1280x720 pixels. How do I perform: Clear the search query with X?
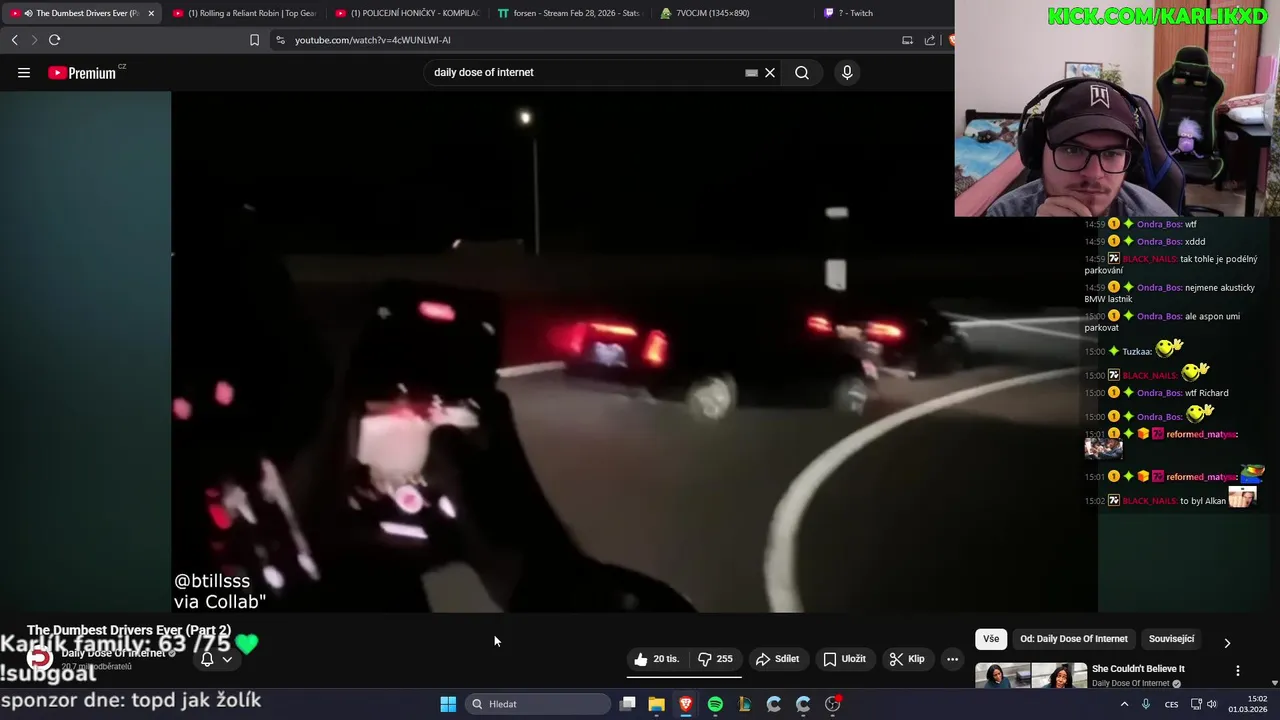(770, 72)
